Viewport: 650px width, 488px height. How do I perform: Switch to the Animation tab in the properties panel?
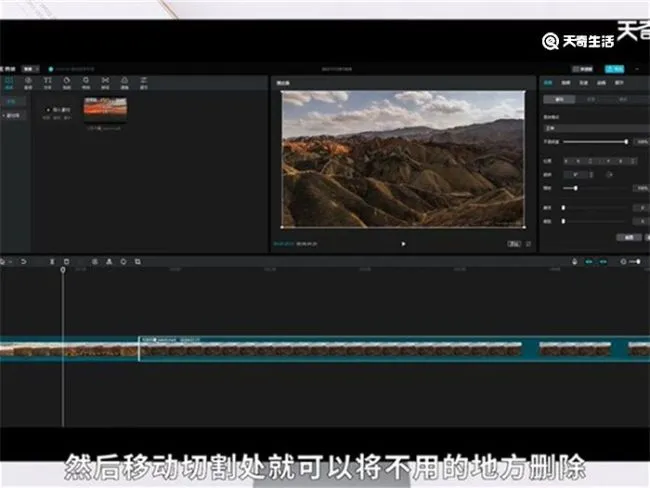pyautogui.click(x=601, y=83)
